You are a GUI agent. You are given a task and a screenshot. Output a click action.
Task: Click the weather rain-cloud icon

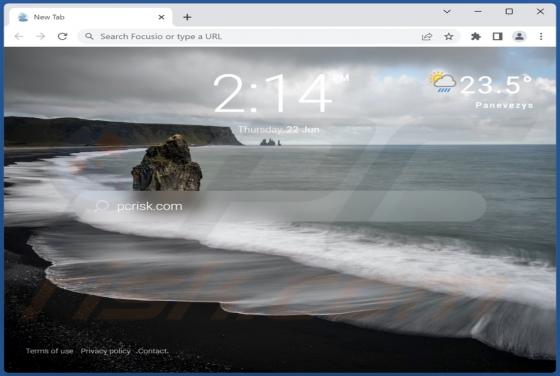tap(443, 82)
